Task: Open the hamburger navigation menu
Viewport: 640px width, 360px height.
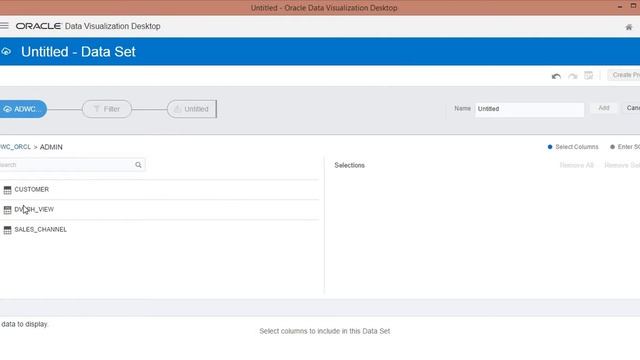Action: click(x=4, y=26)
